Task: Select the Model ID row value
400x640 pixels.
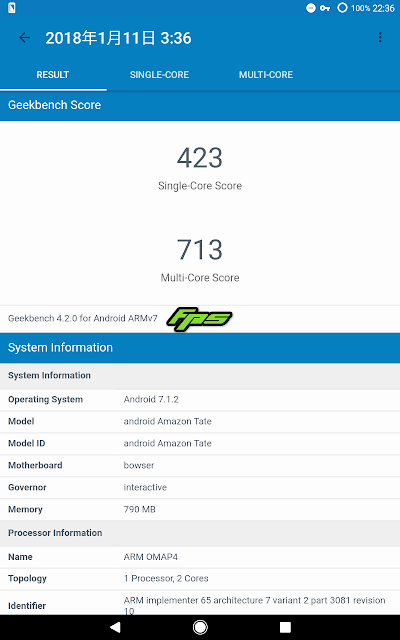Action: tap(167, 443)
